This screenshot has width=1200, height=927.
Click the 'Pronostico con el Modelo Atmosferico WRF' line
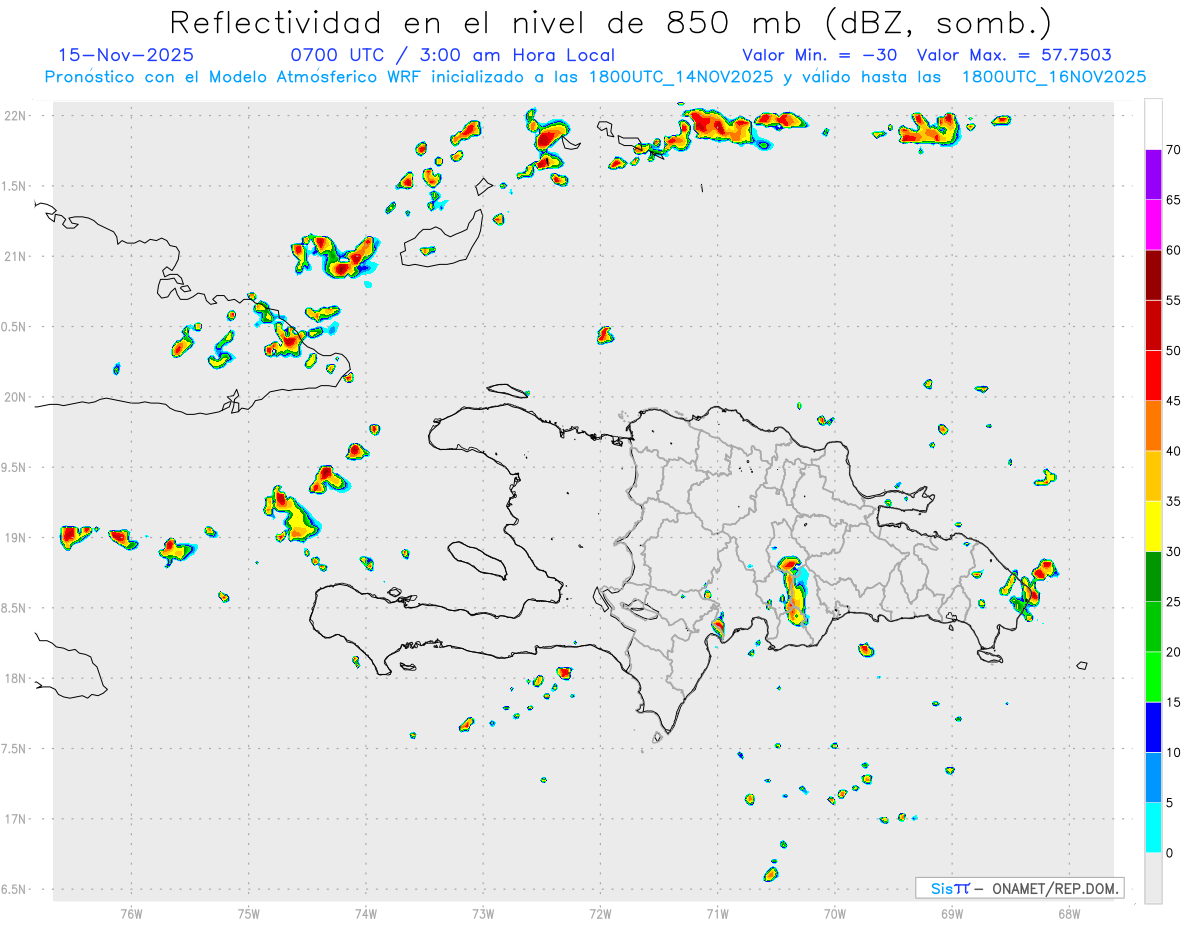coord(595,77)
